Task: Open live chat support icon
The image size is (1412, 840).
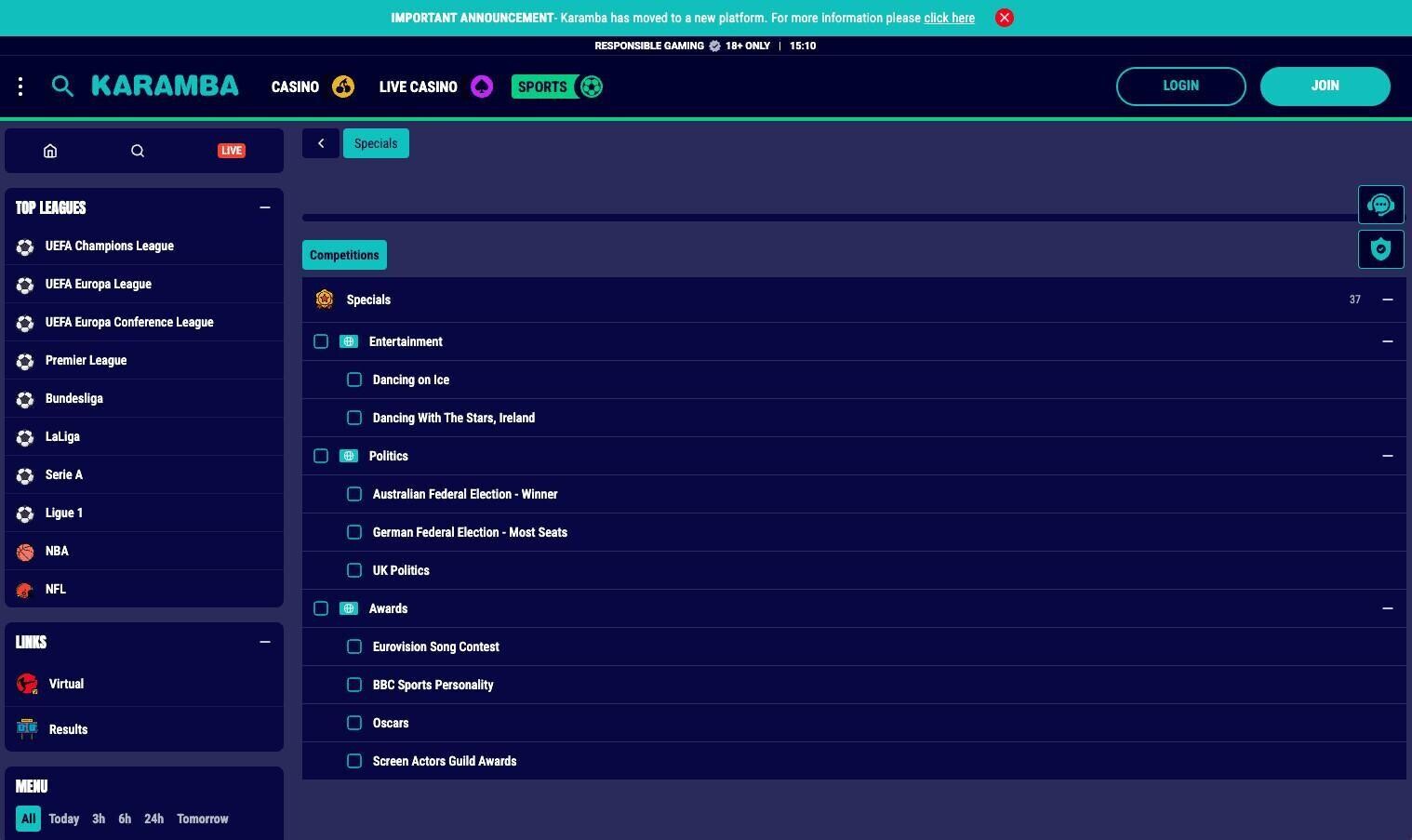Action: (x=1380, y=205)
